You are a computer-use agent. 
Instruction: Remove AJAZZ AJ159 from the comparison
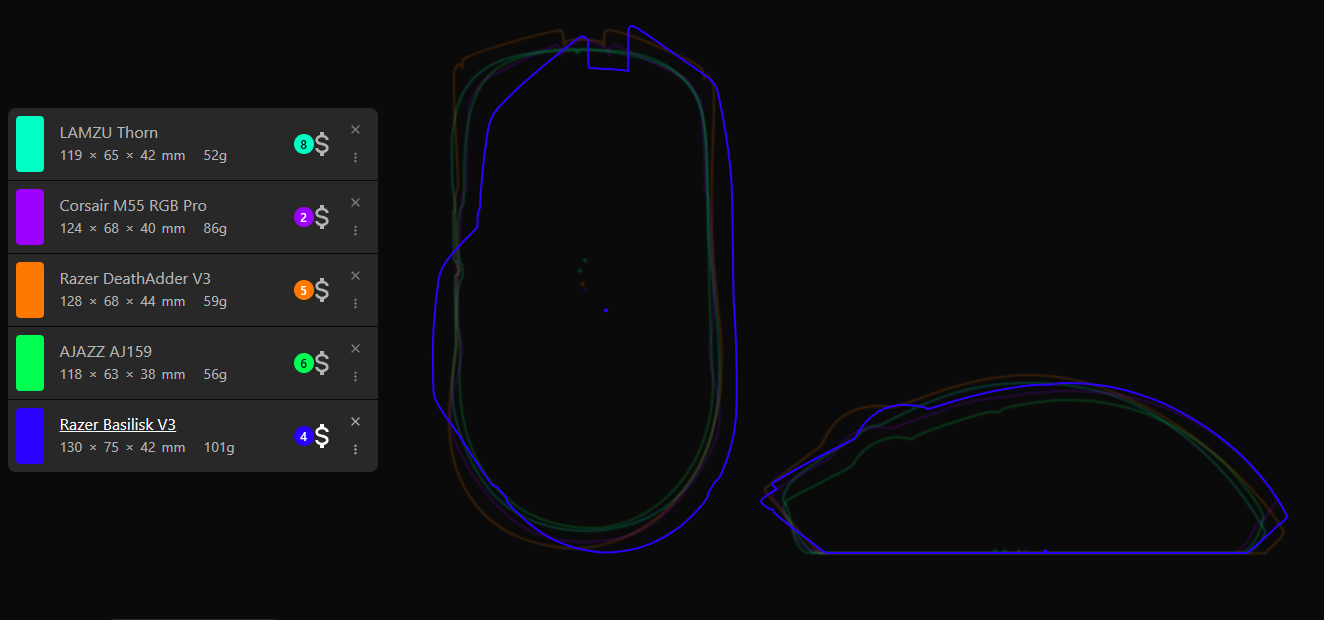point(355,348)
